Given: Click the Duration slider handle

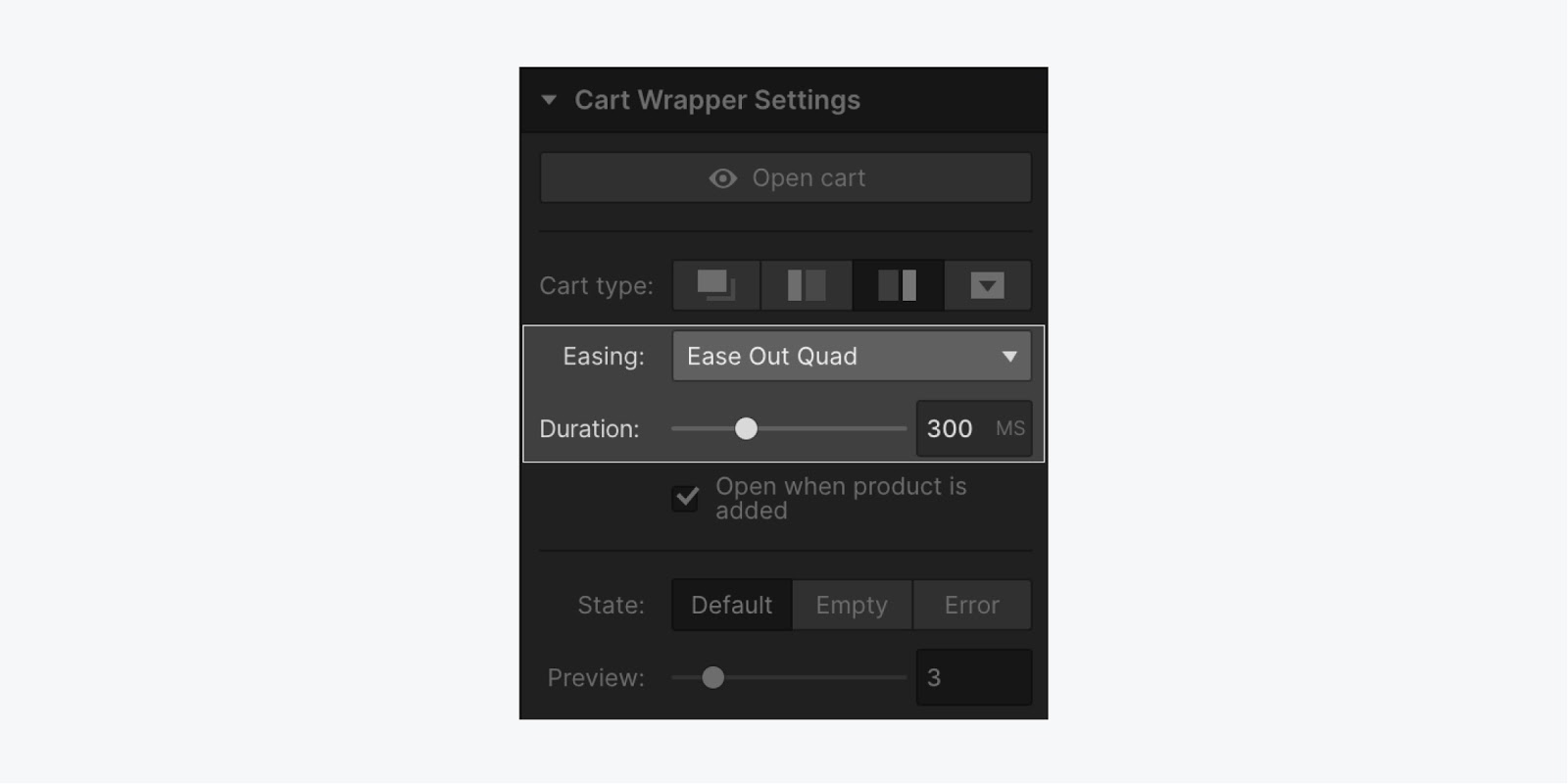Looking at the screenshot, I should [746, 428].
